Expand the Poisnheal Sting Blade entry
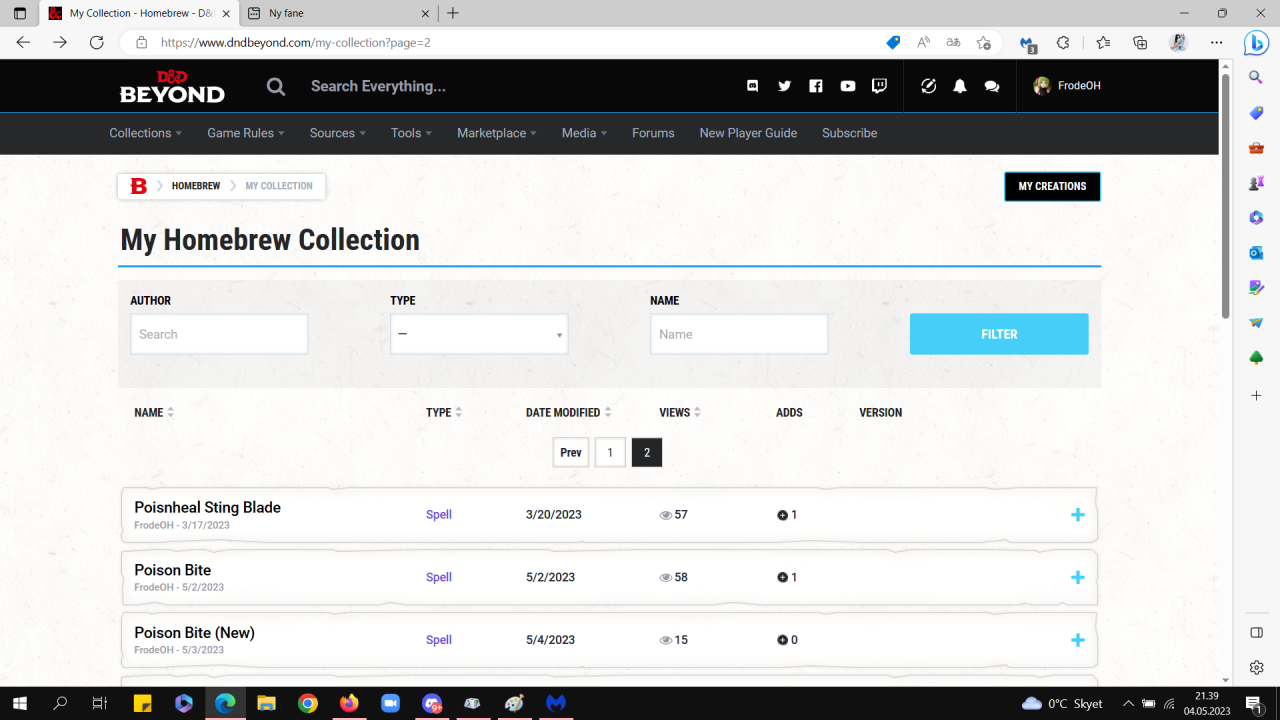 pos(1077,515)
